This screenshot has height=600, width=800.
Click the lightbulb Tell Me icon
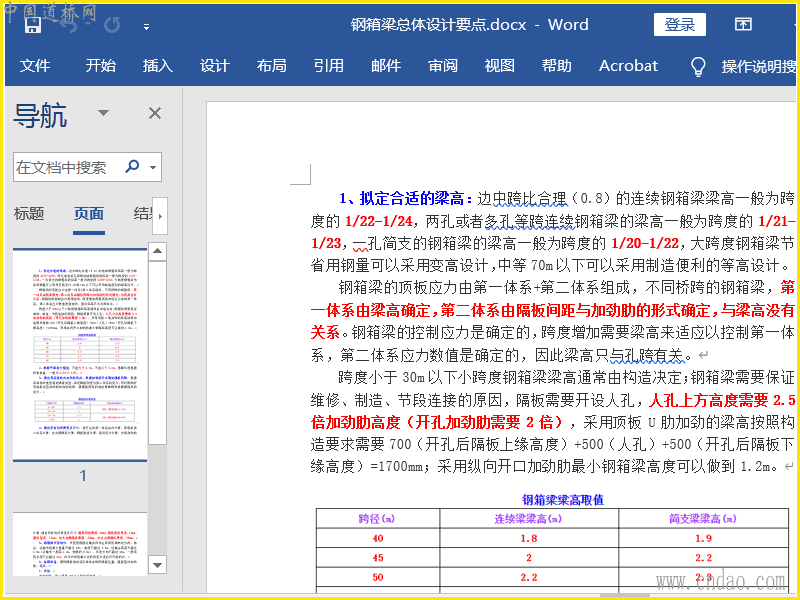coord(698,66)
